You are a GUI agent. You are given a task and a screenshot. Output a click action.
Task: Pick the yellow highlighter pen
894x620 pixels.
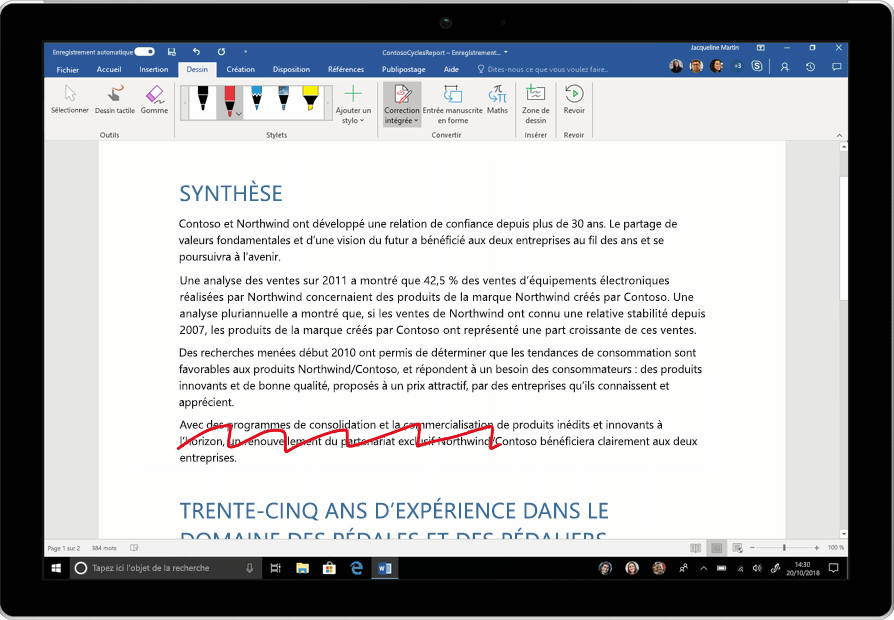pyautogui.click(x=309, y=100)
